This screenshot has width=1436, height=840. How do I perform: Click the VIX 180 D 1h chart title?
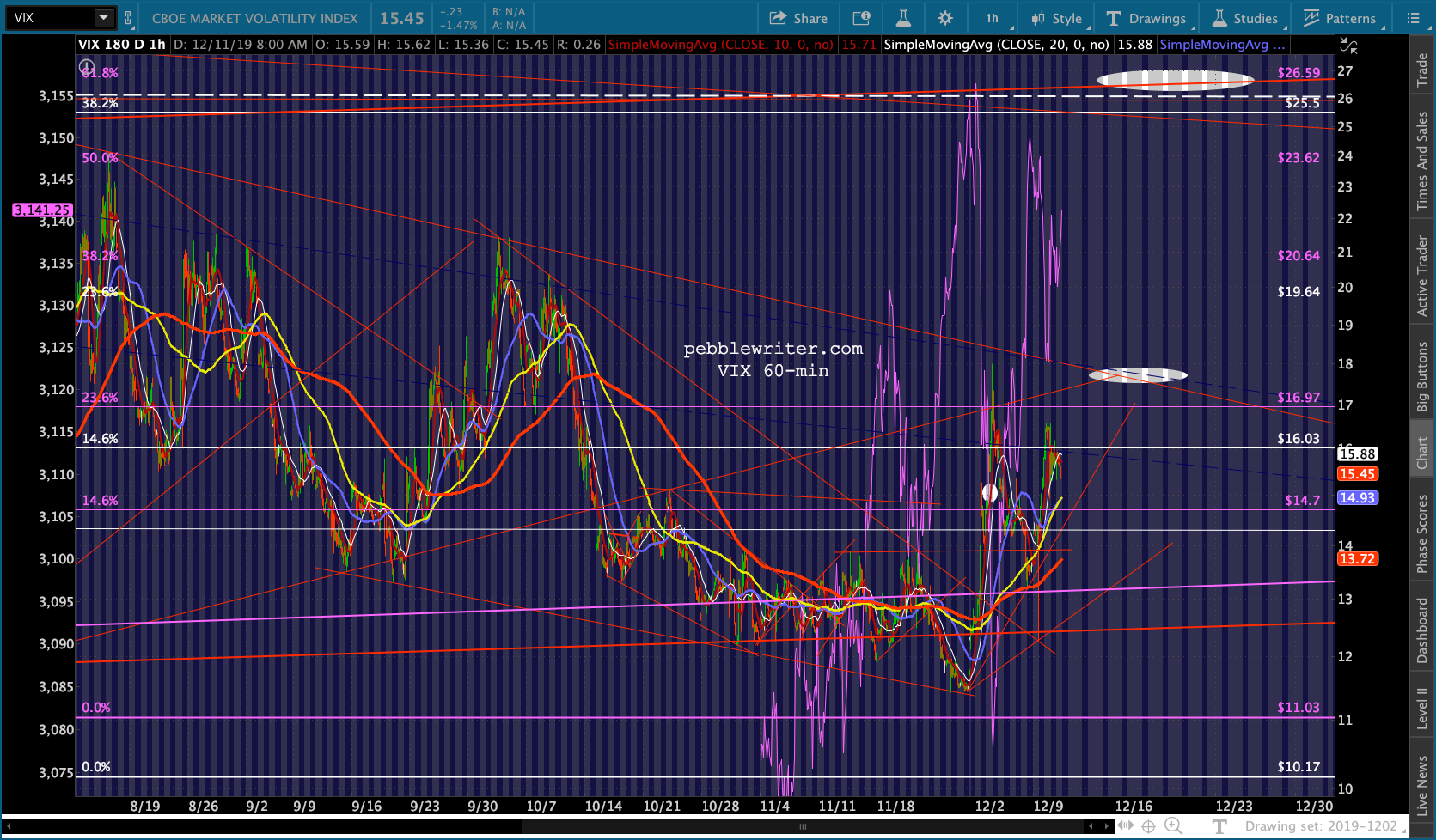click(x=122, y=45)
